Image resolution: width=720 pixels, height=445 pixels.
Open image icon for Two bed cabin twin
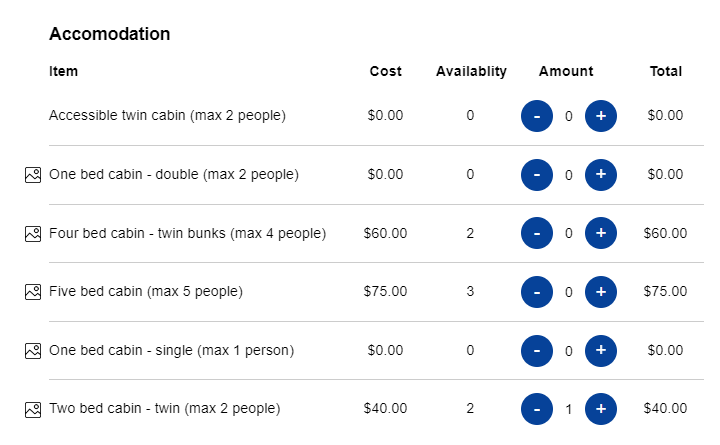32,409
